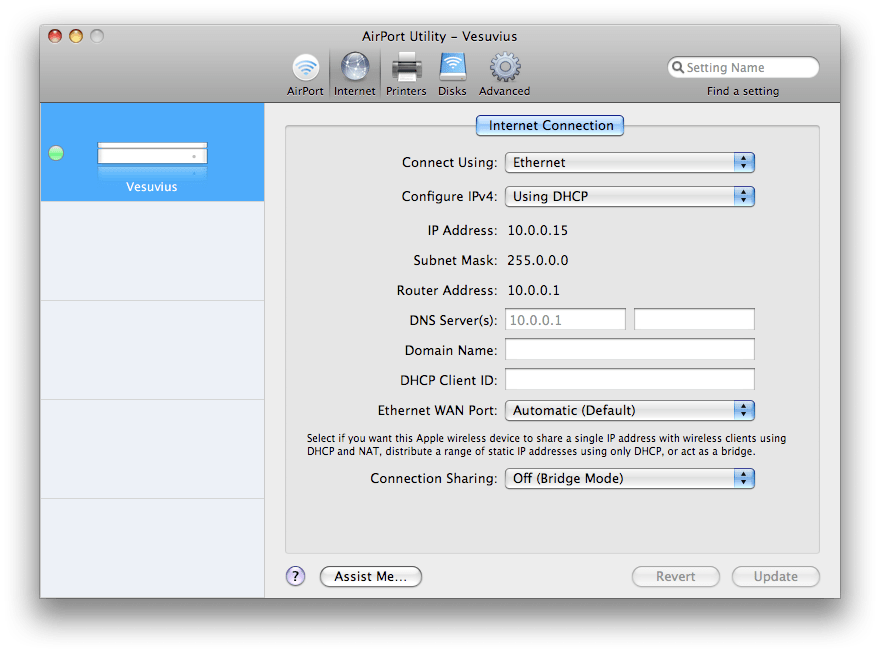880x653 pixels.
Task: Open the Connect Using Ethernet dropdown
Action: tap(630, 163)
